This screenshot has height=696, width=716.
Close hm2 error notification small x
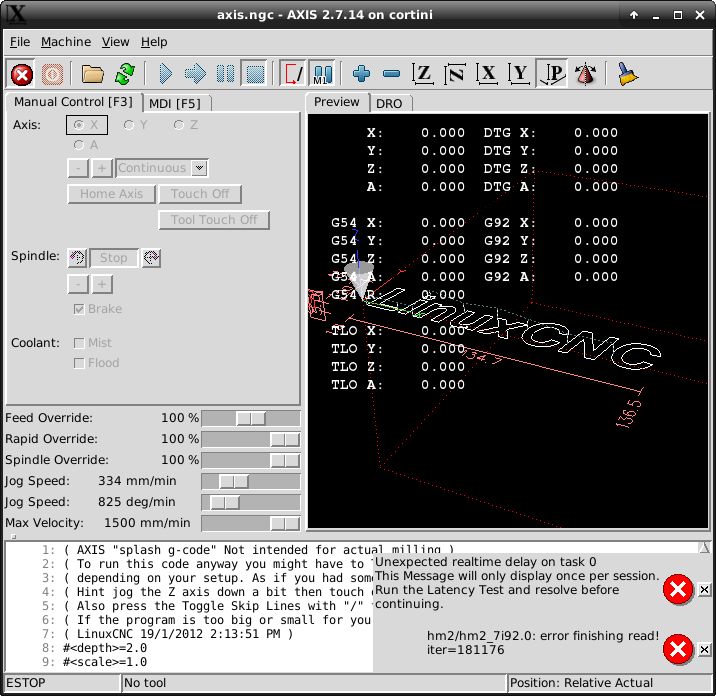coord(705,649)
